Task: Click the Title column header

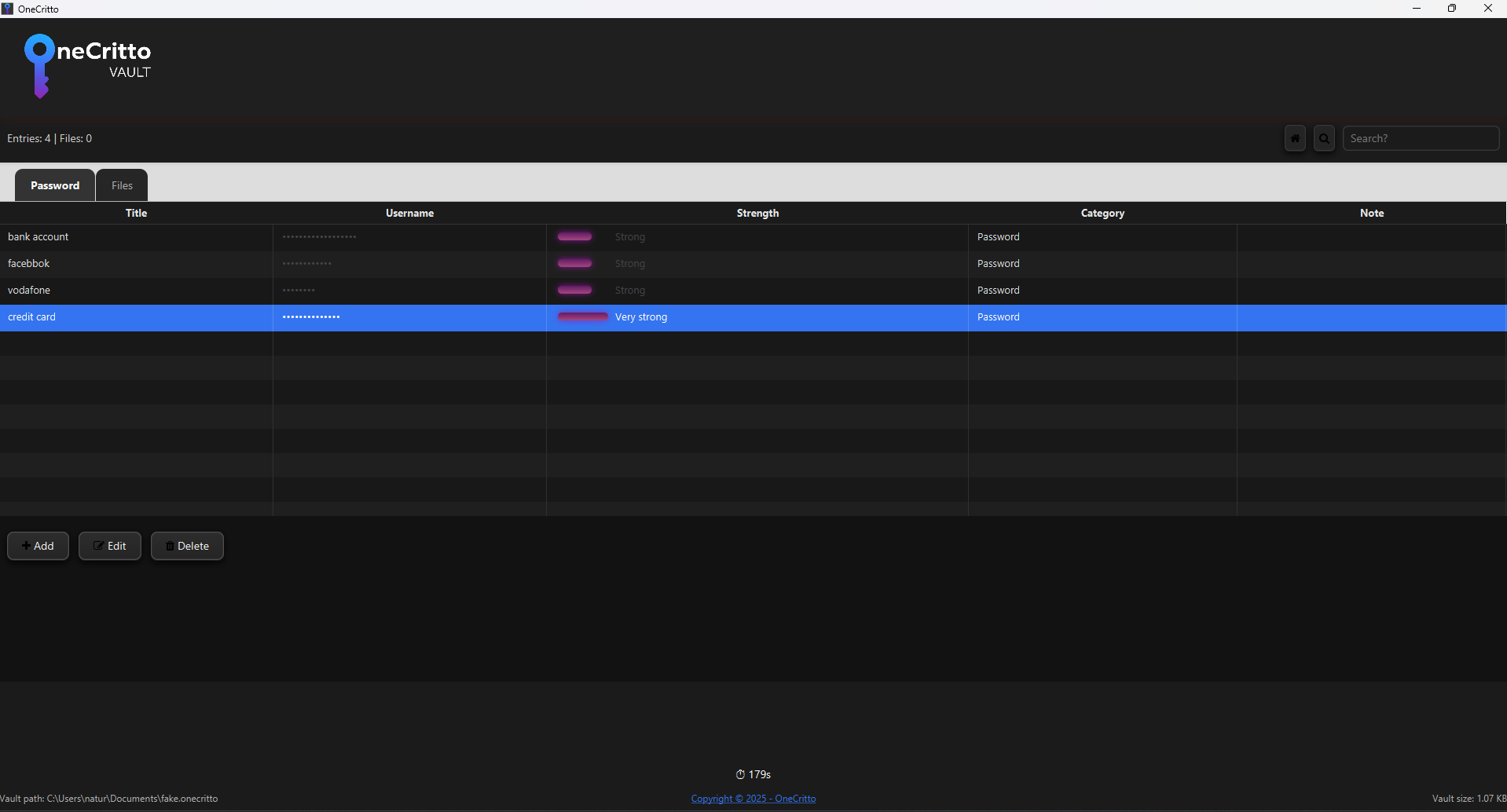Action: coord(135,212)
